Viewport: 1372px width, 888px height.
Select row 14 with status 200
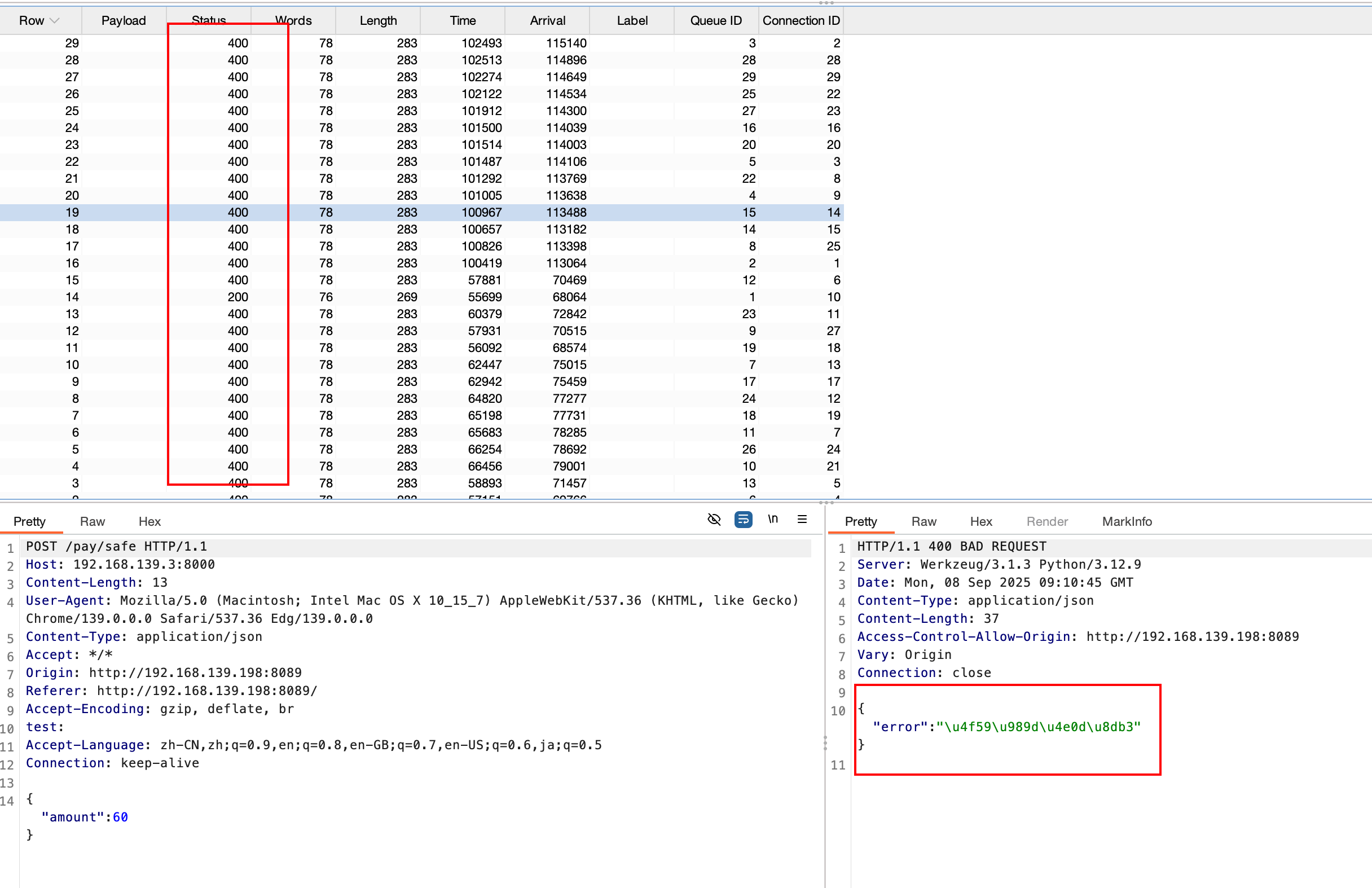click(x=421, y=297)
